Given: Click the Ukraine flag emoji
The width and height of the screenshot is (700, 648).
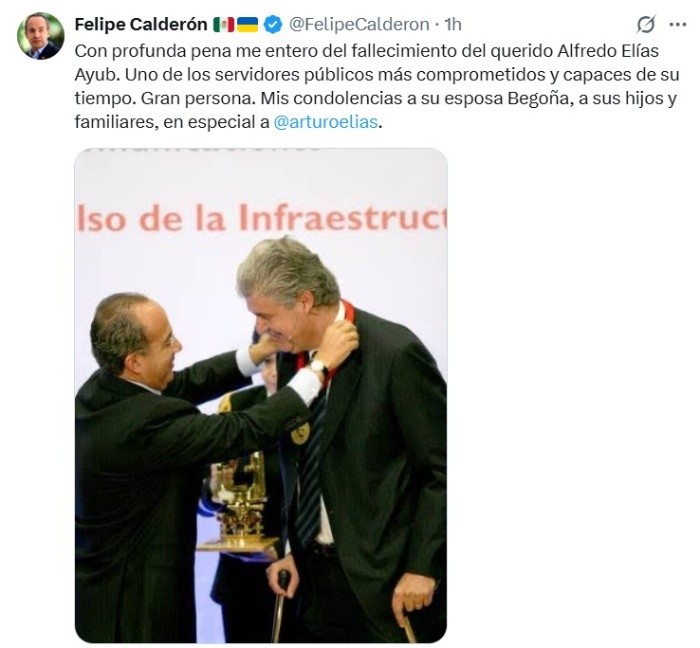Looking at the screenshot, I should click(x=247, y=25).
